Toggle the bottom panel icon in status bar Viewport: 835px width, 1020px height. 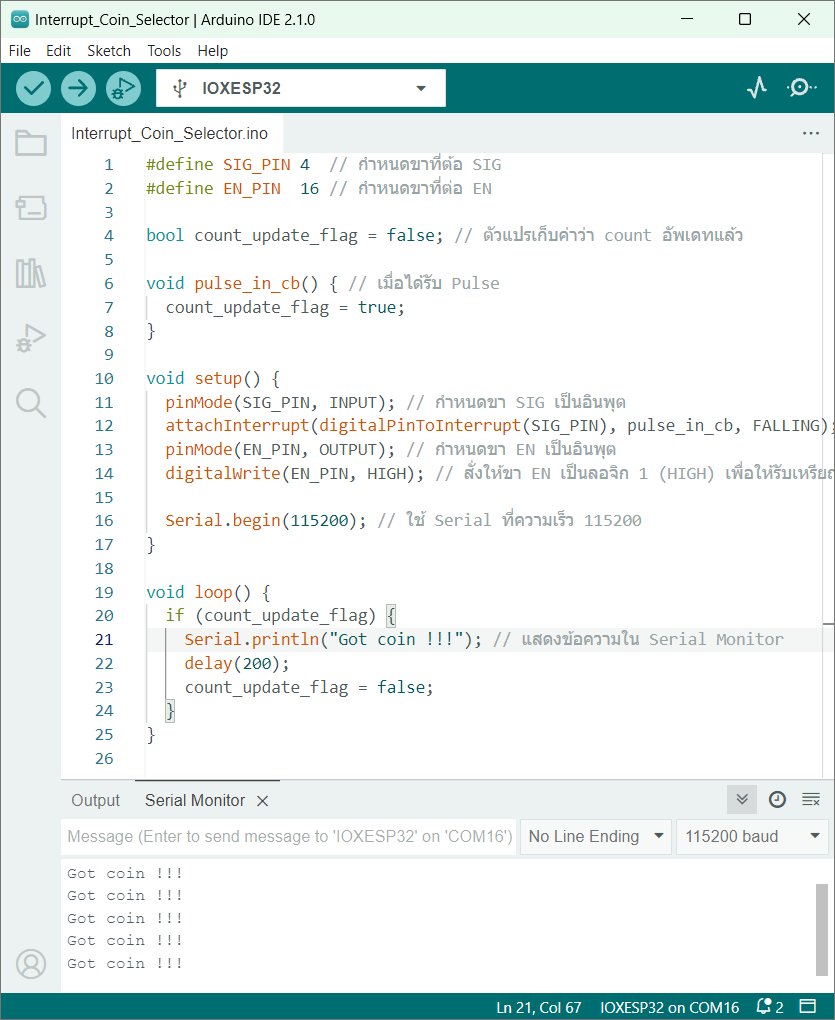click(808, 1006)
